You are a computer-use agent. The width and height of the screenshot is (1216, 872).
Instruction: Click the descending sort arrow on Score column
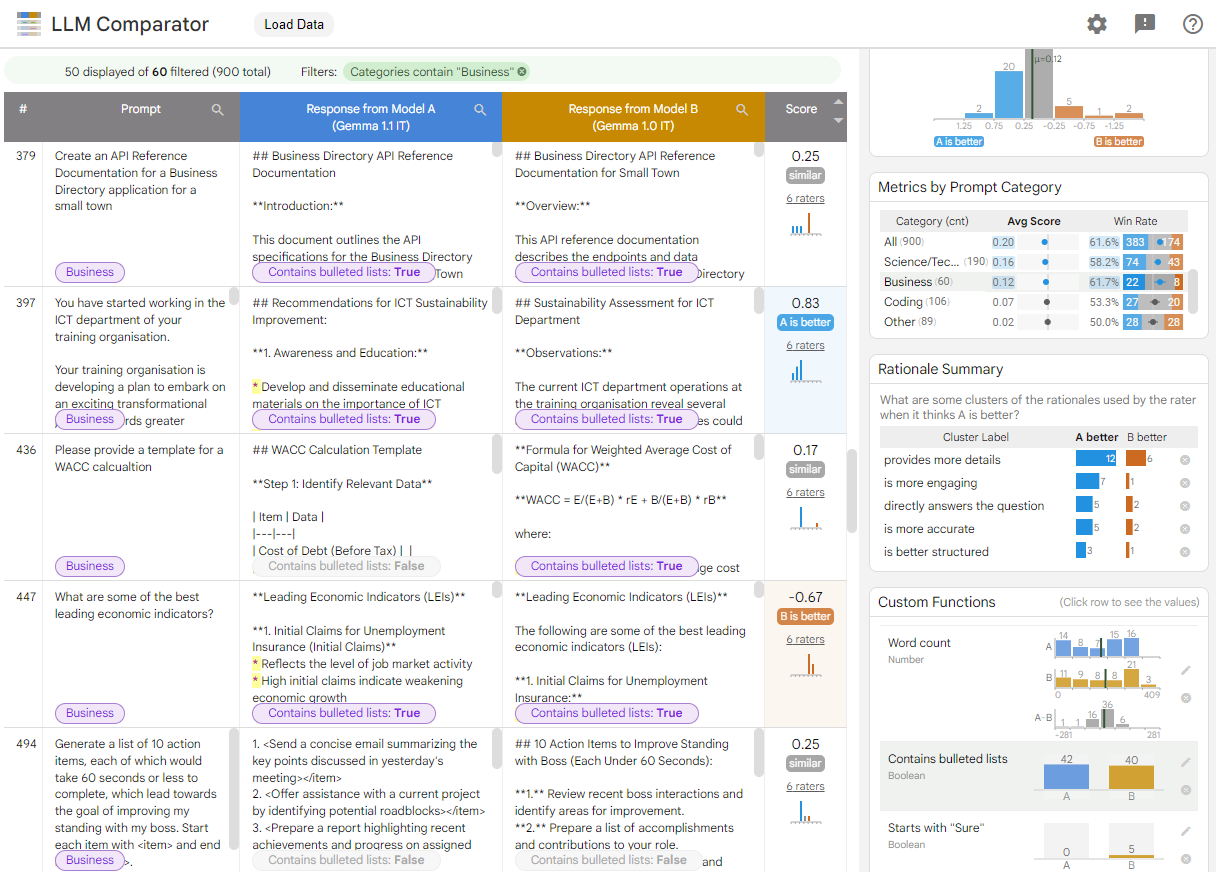[839, 120]
